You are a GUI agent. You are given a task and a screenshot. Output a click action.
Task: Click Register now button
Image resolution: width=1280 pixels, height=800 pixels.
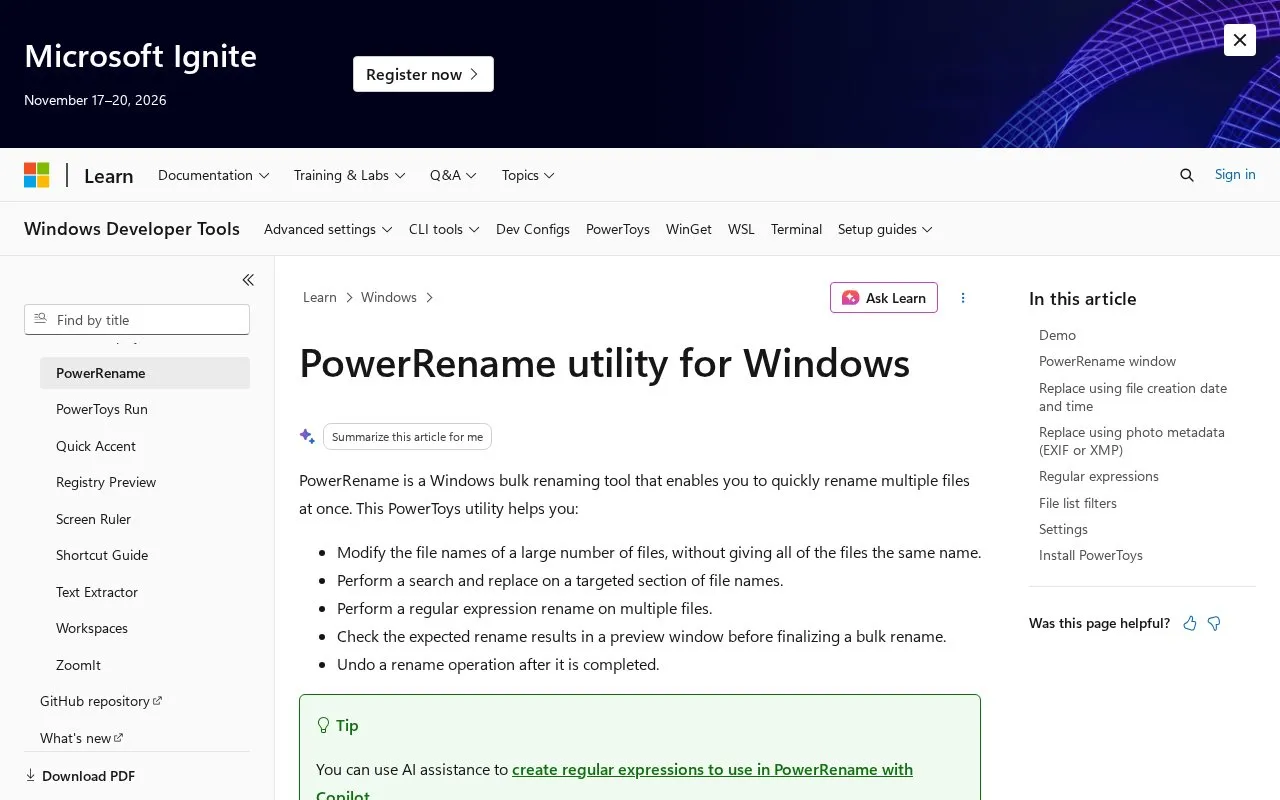click(423, 74)
